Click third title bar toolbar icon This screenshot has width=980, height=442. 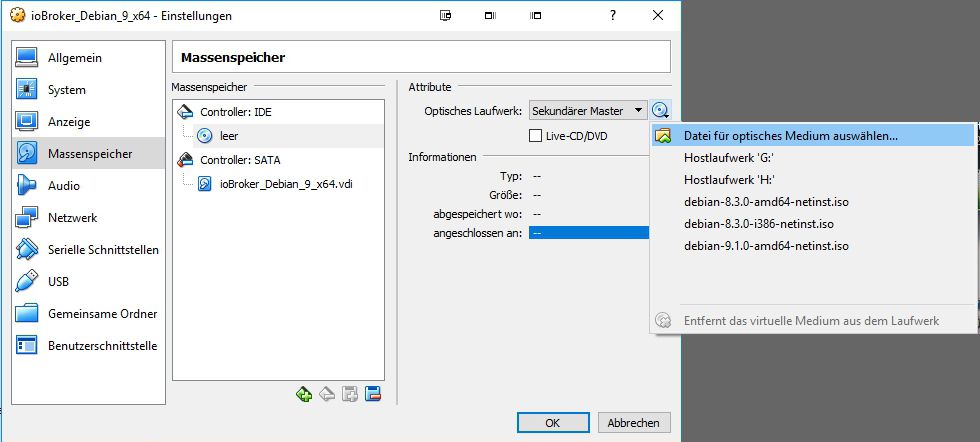click(536, 16)
